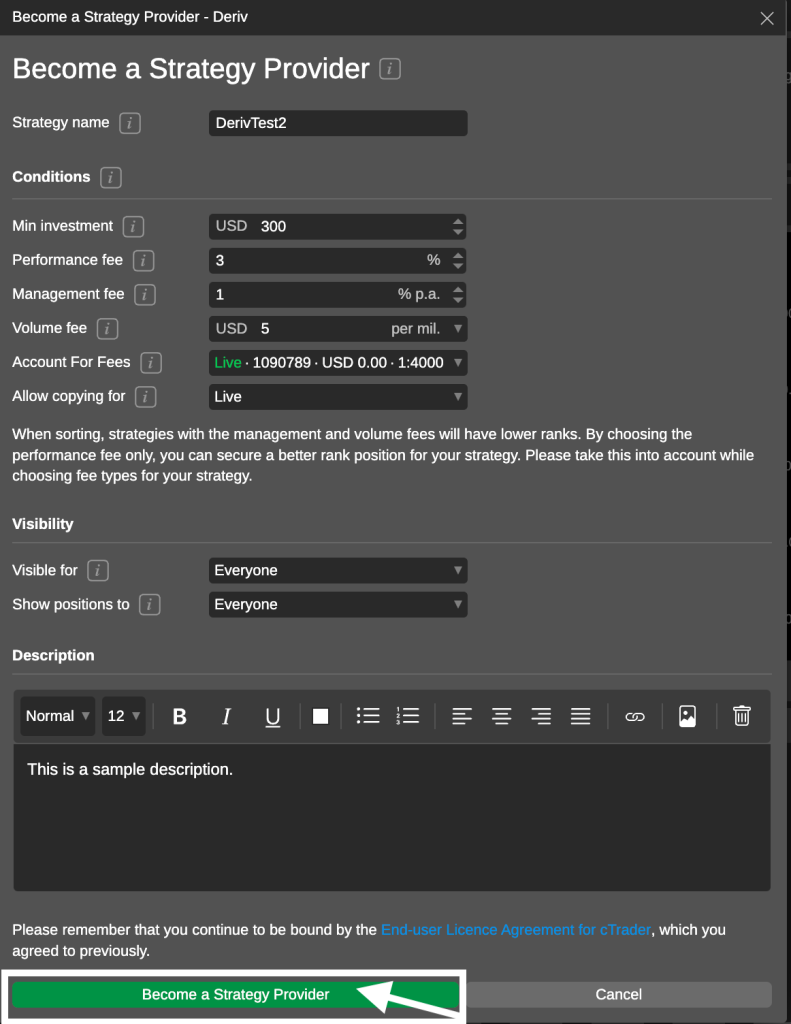Select the numbered list icon
Screen dimensions: 791x1024
[408, 715]
